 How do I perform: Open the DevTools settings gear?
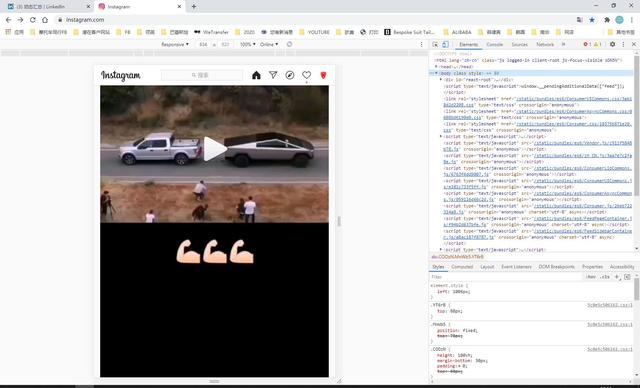coord(612,44)
